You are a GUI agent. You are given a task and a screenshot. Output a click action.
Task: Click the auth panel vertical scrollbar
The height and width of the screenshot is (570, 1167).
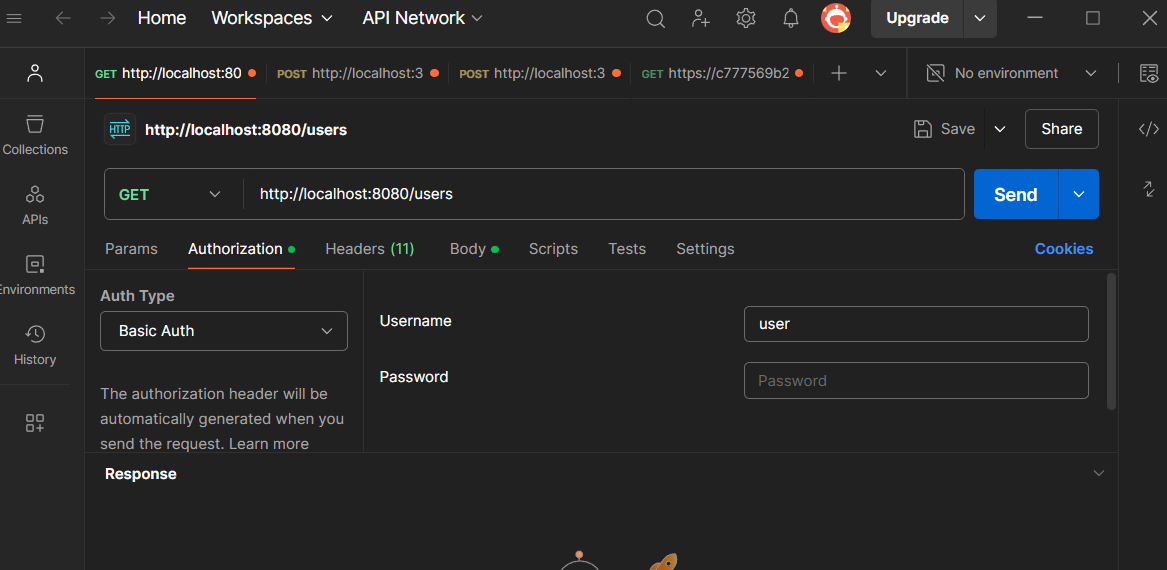(x=1111, y=342)
